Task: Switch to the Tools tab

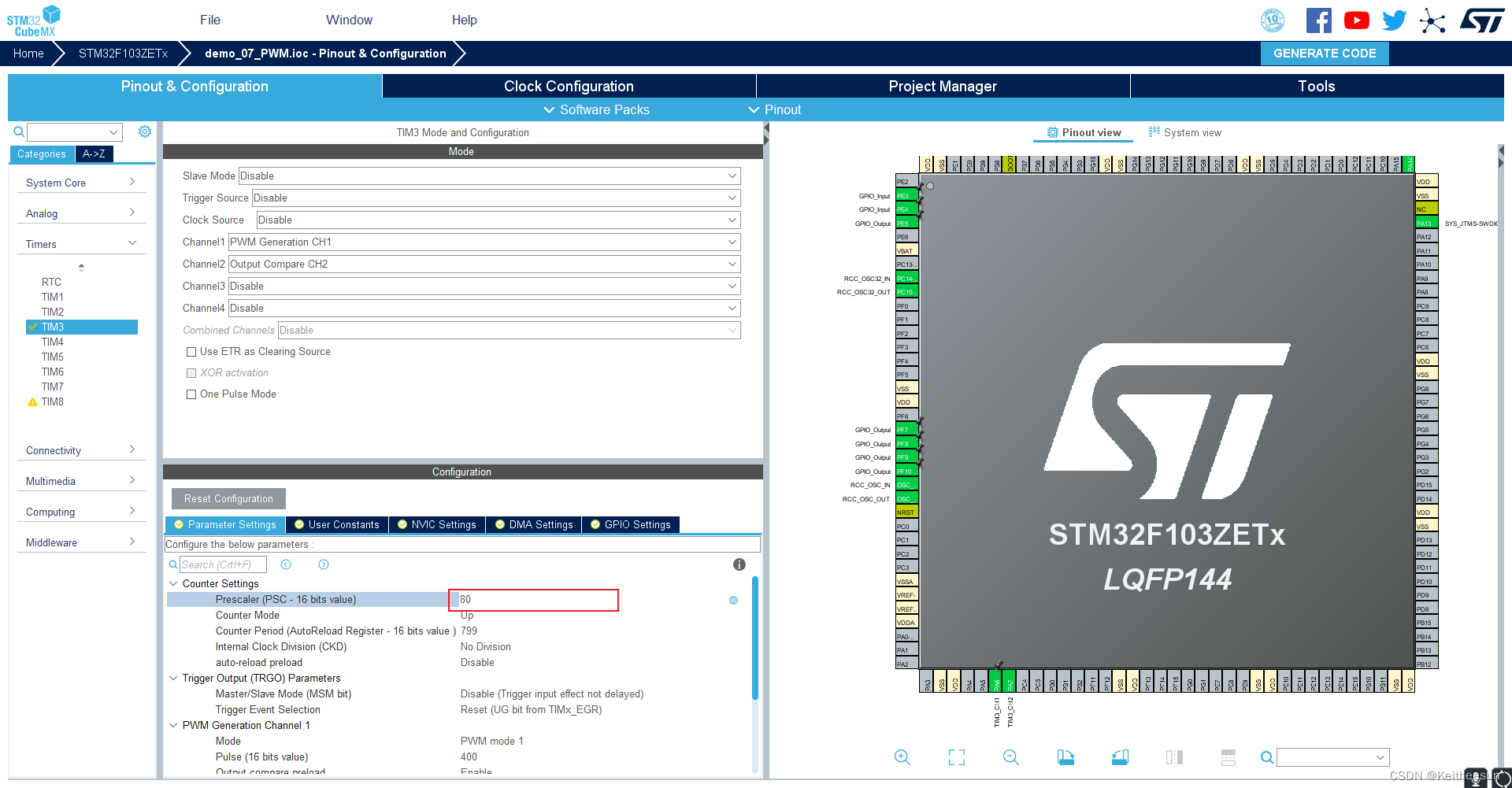Action: click(x=1317, y=86)
